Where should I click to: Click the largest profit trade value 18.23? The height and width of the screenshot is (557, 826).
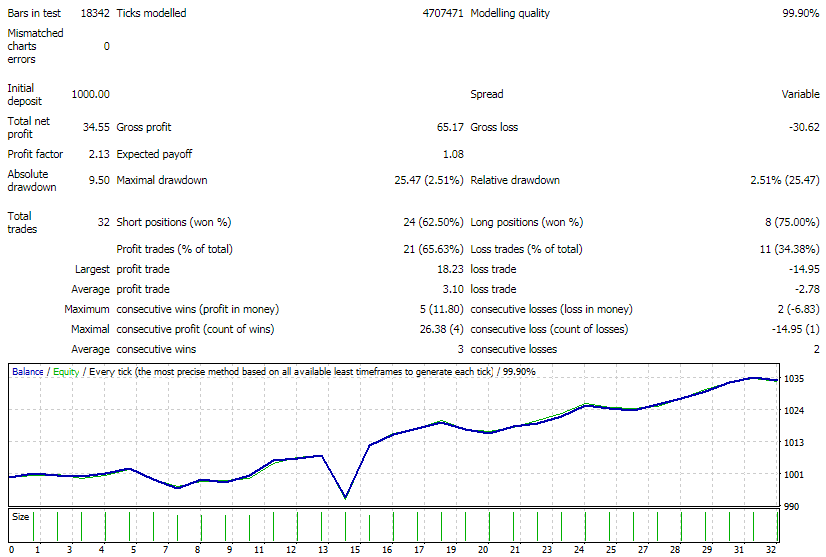coord(450,269)
